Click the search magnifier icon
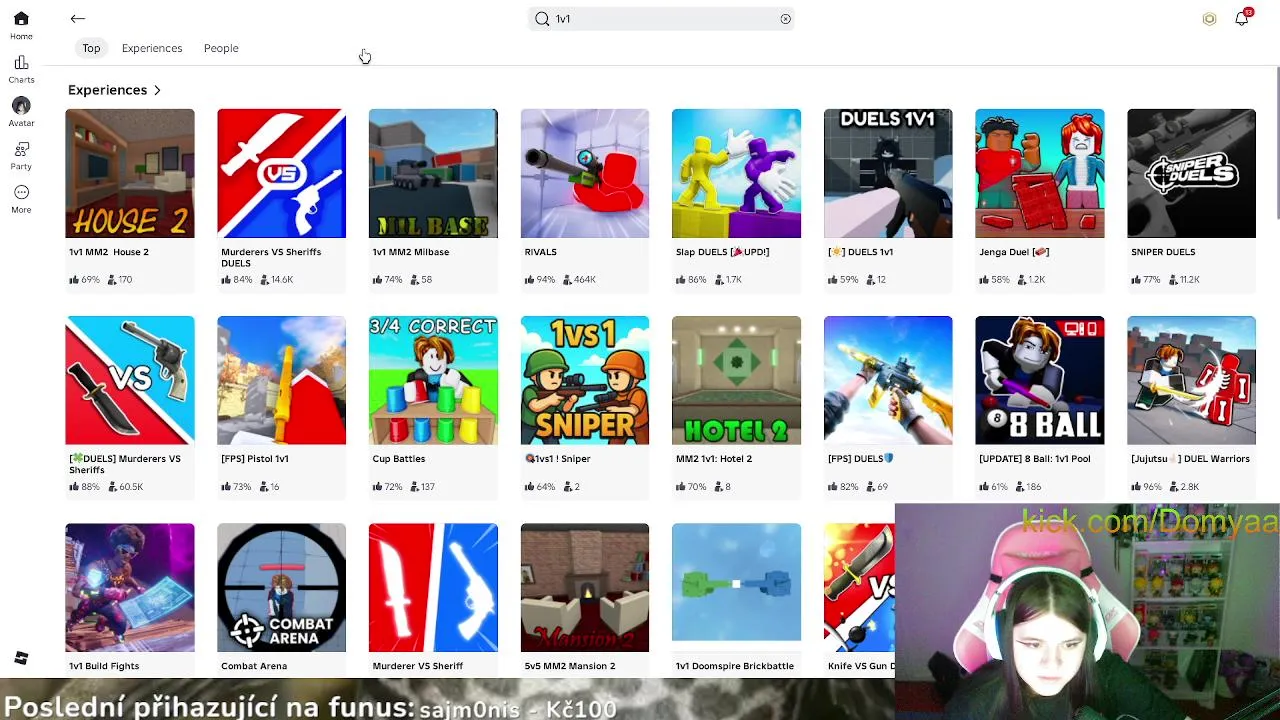The height and width of the screenshot is (720, 1280). click(542, 18)
